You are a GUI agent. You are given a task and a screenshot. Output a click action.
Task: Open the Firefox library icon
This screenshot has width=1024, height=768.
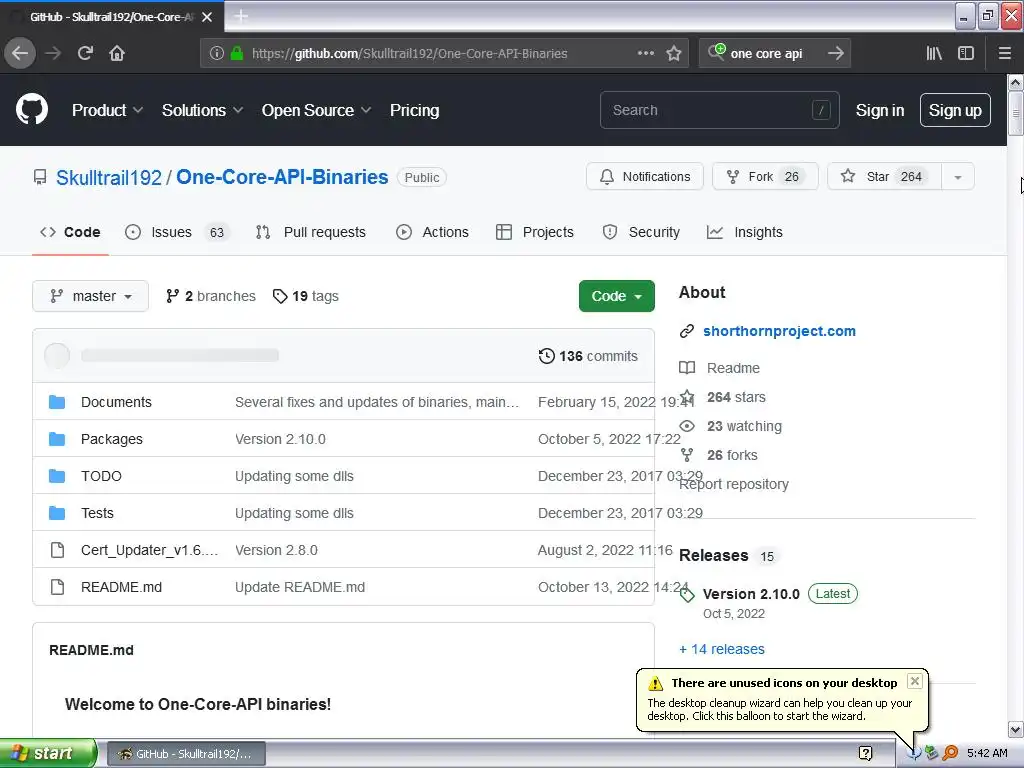(934, 54)
